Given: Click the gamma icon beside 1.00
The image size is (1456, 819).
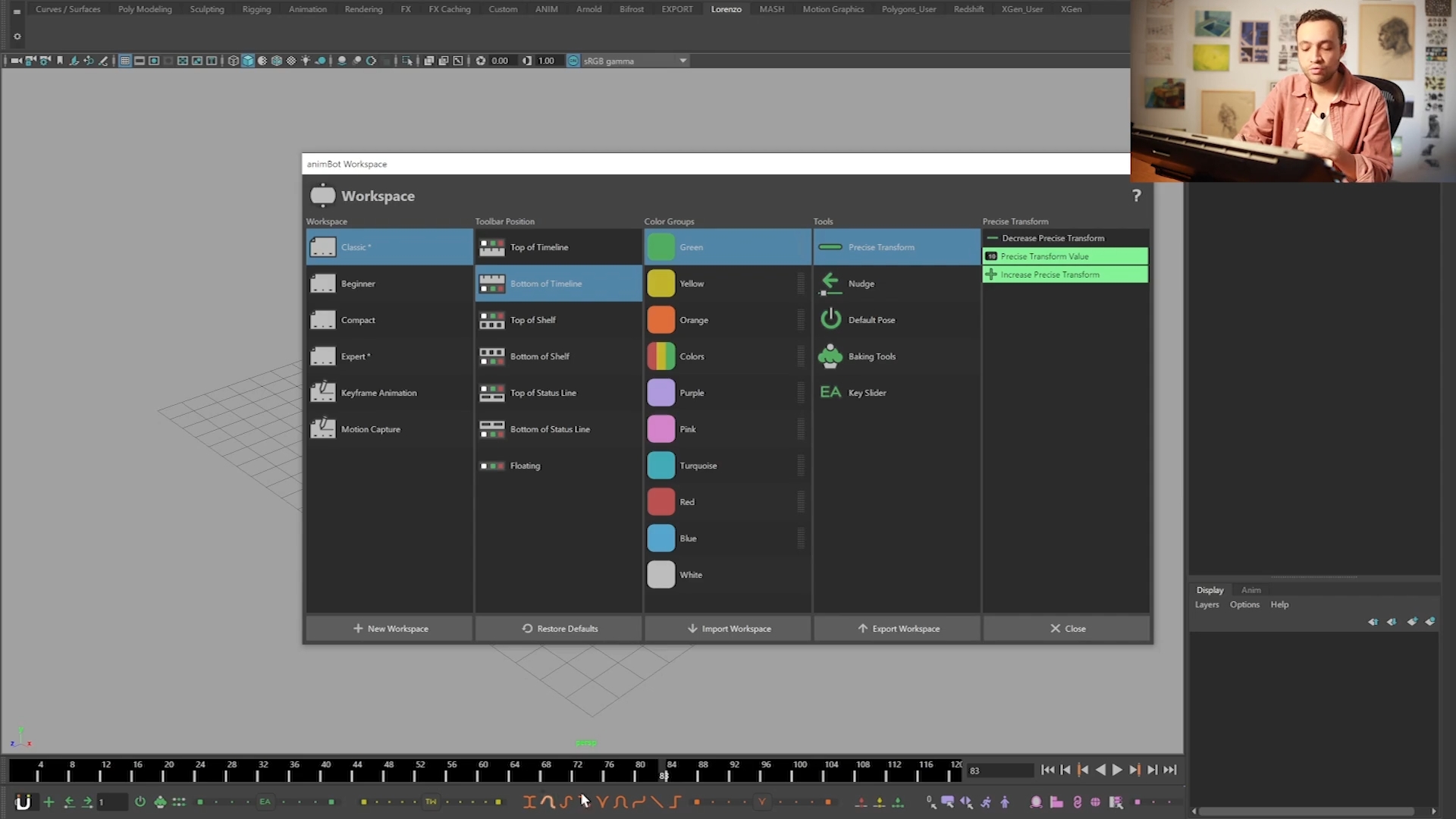Looking at the screenshot, I should [x=527, y=61].
